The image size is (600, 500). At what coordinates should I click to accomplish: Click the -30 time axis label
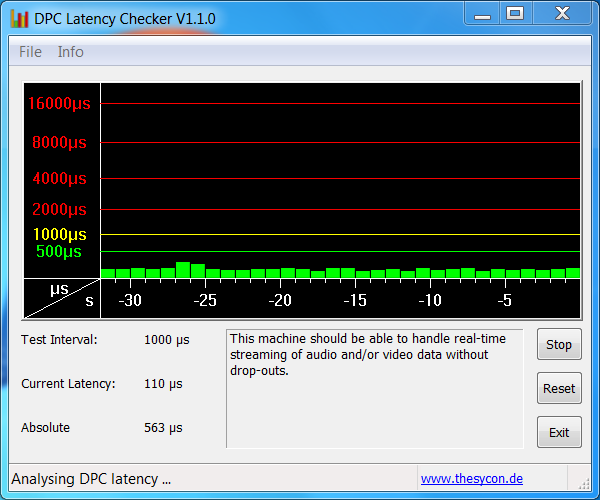click(130, 300)
